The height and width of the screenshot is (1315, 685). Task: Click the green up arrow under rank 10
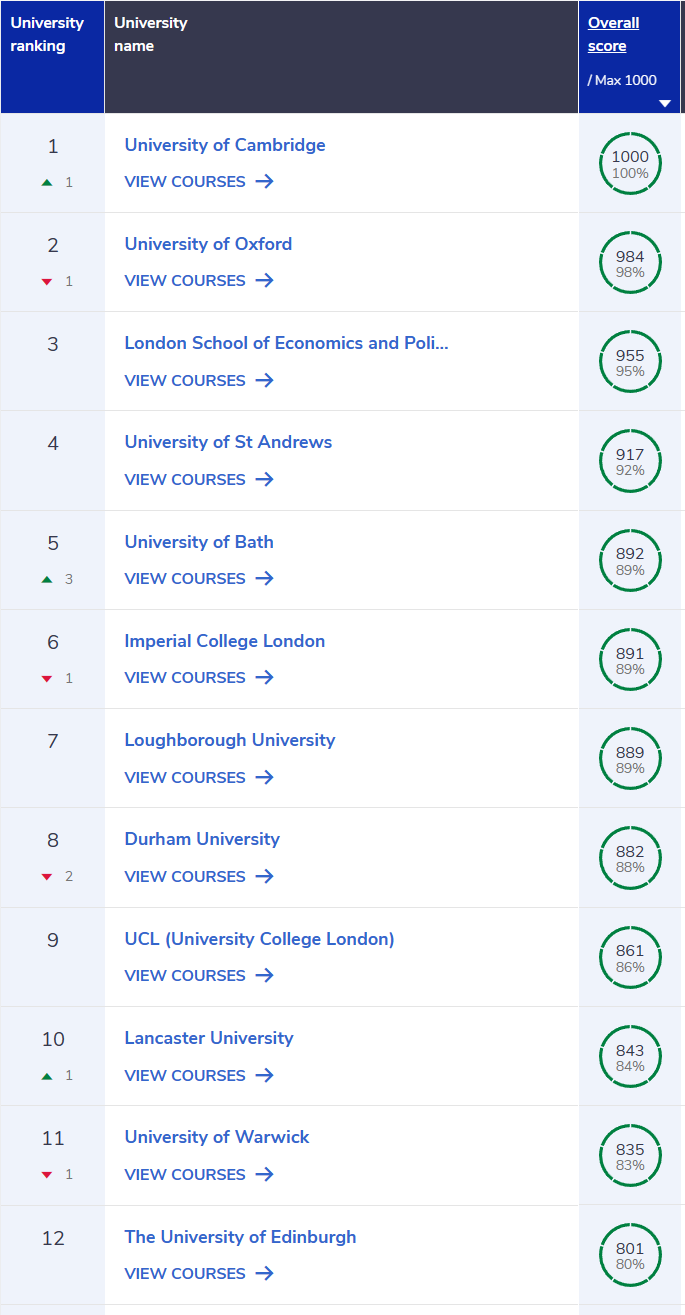tap(47, 1076)
